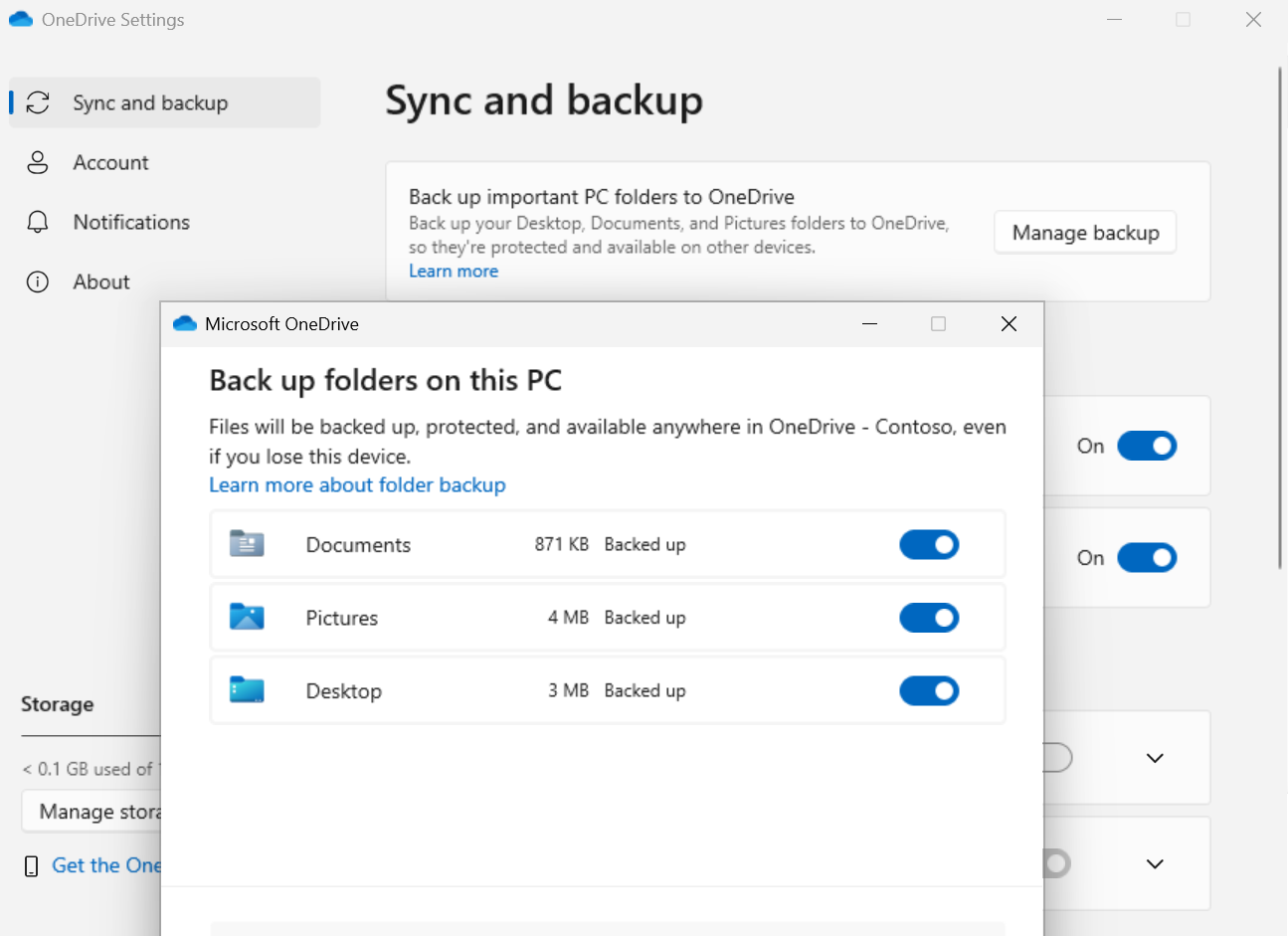
Task: Minimize the OneDrive Settings window
Action: (x=1114, y=19)
